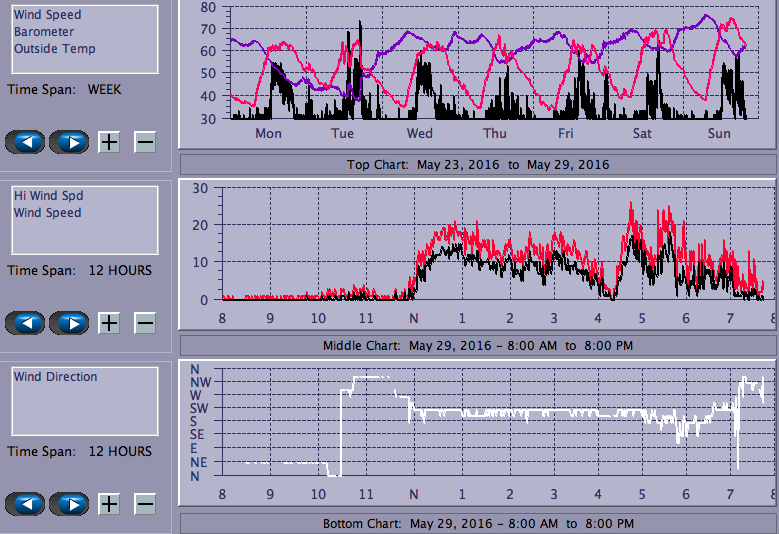Select Wind Speed in top chart list
The width and height of the screenshot is (779, 534).
48,15
